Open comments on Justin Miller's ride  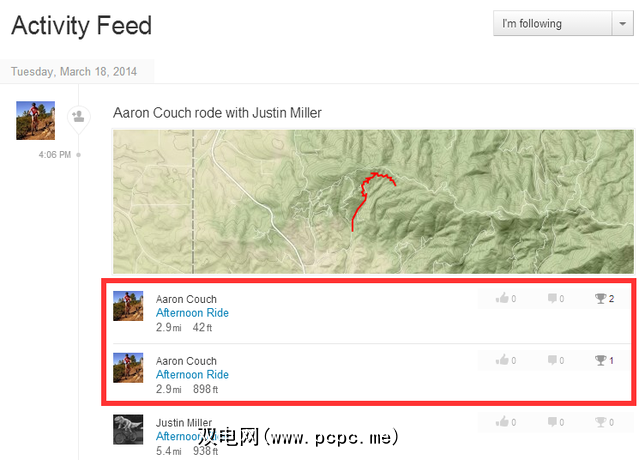[x=555, y=423]
